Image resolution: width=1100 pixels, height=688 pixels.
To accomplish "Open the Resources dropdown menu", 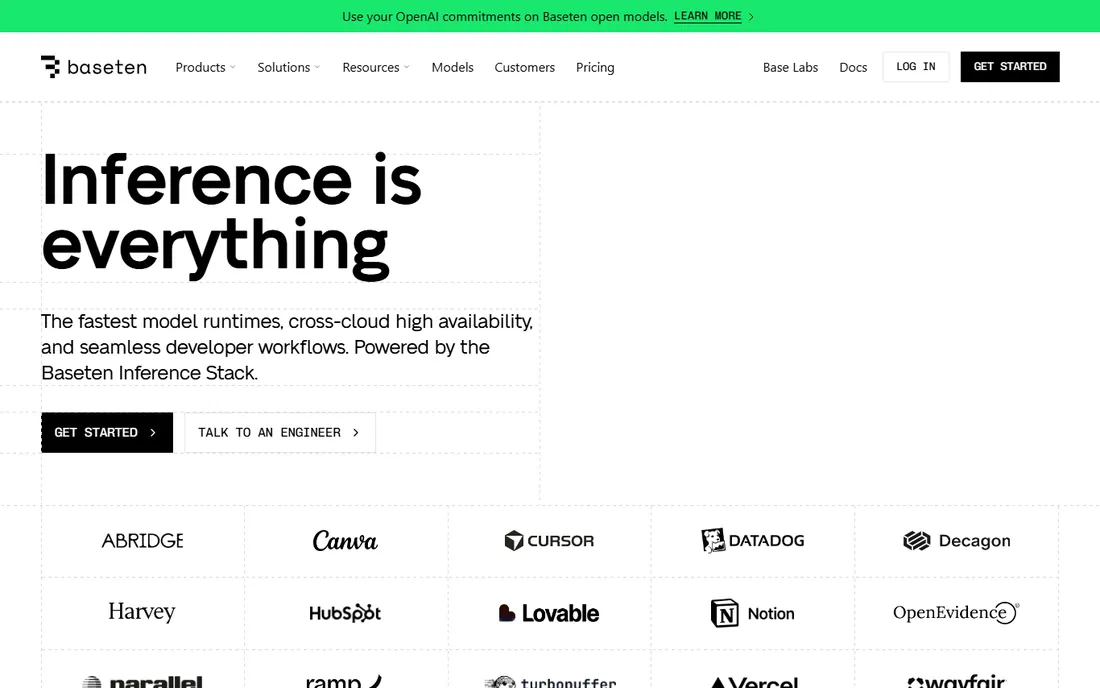I will (375, 67).
